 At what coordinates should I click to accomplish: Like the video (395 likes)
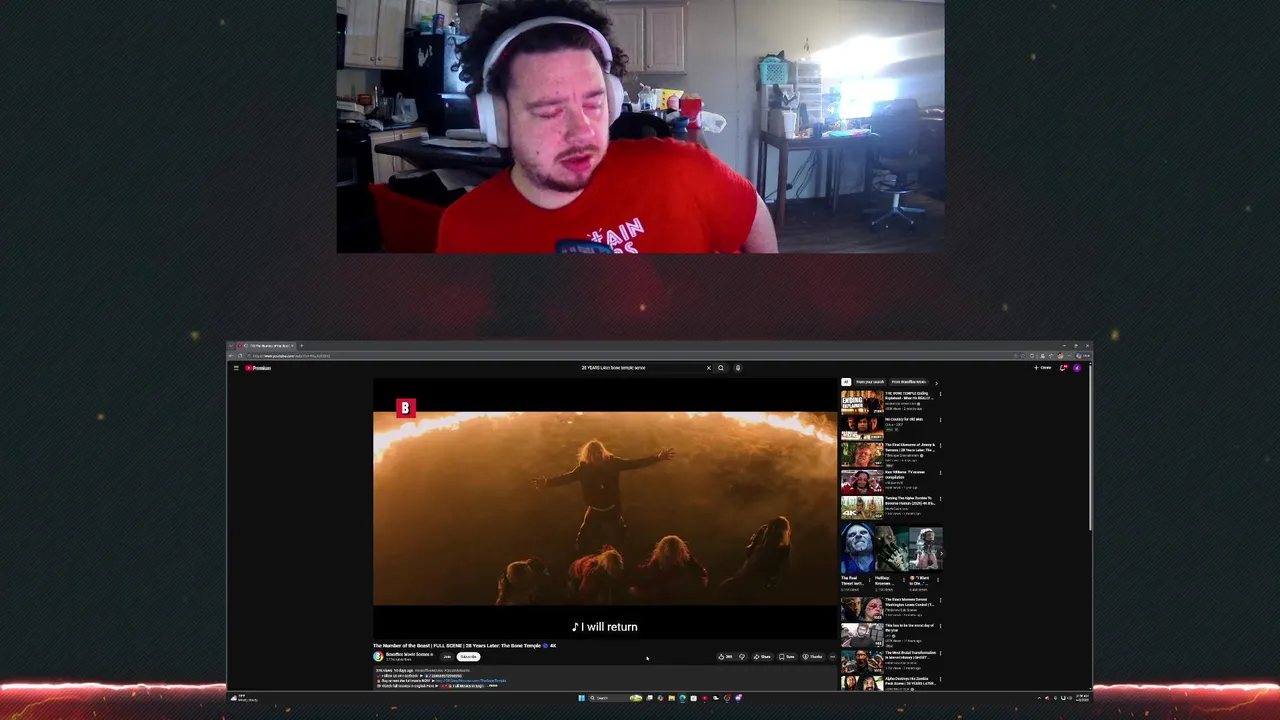[726, 657]
